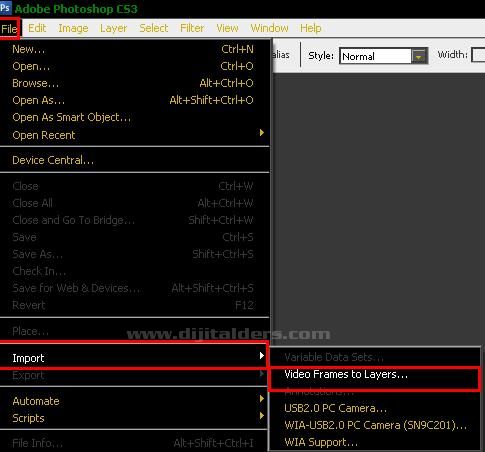Select WIA Support... entry
485x452 pixels.
coord(374,442)
